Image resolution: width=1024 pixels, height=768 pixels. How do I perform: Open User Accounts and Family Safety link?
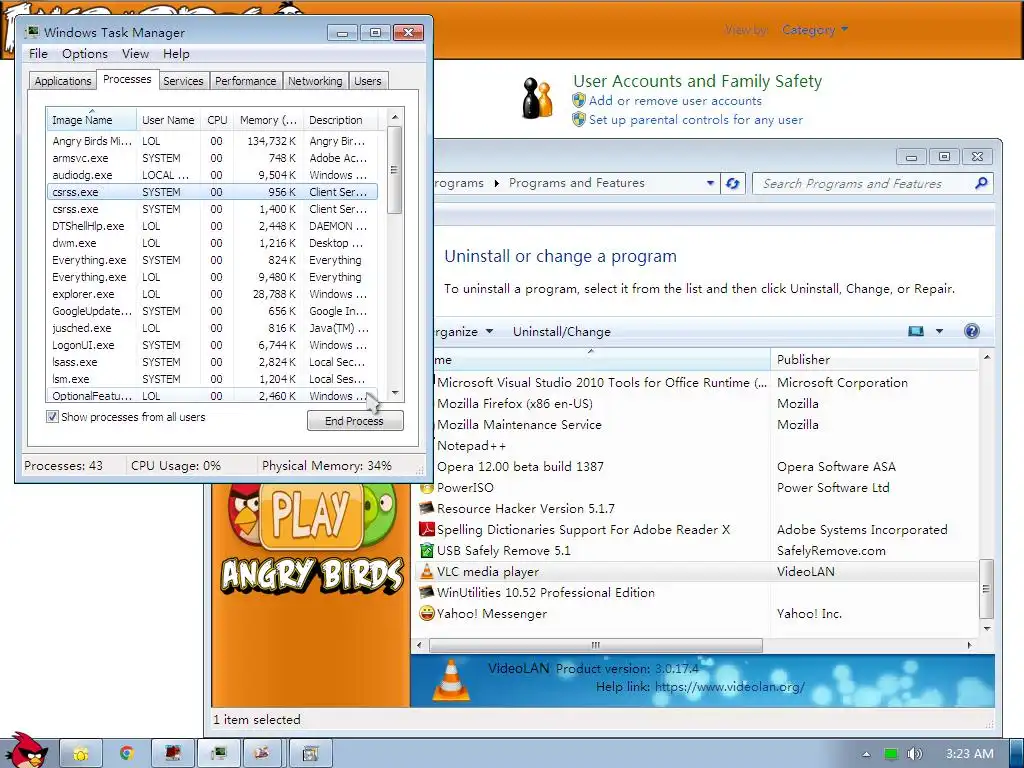point(697,81)
